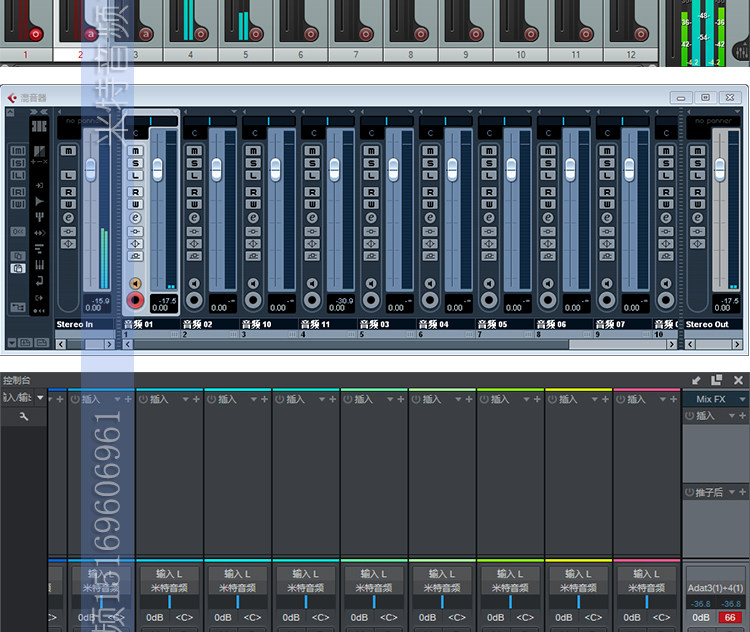Toggle record enable on 音频 01
The width and height of the screenshot is (750, 632).
135,300
